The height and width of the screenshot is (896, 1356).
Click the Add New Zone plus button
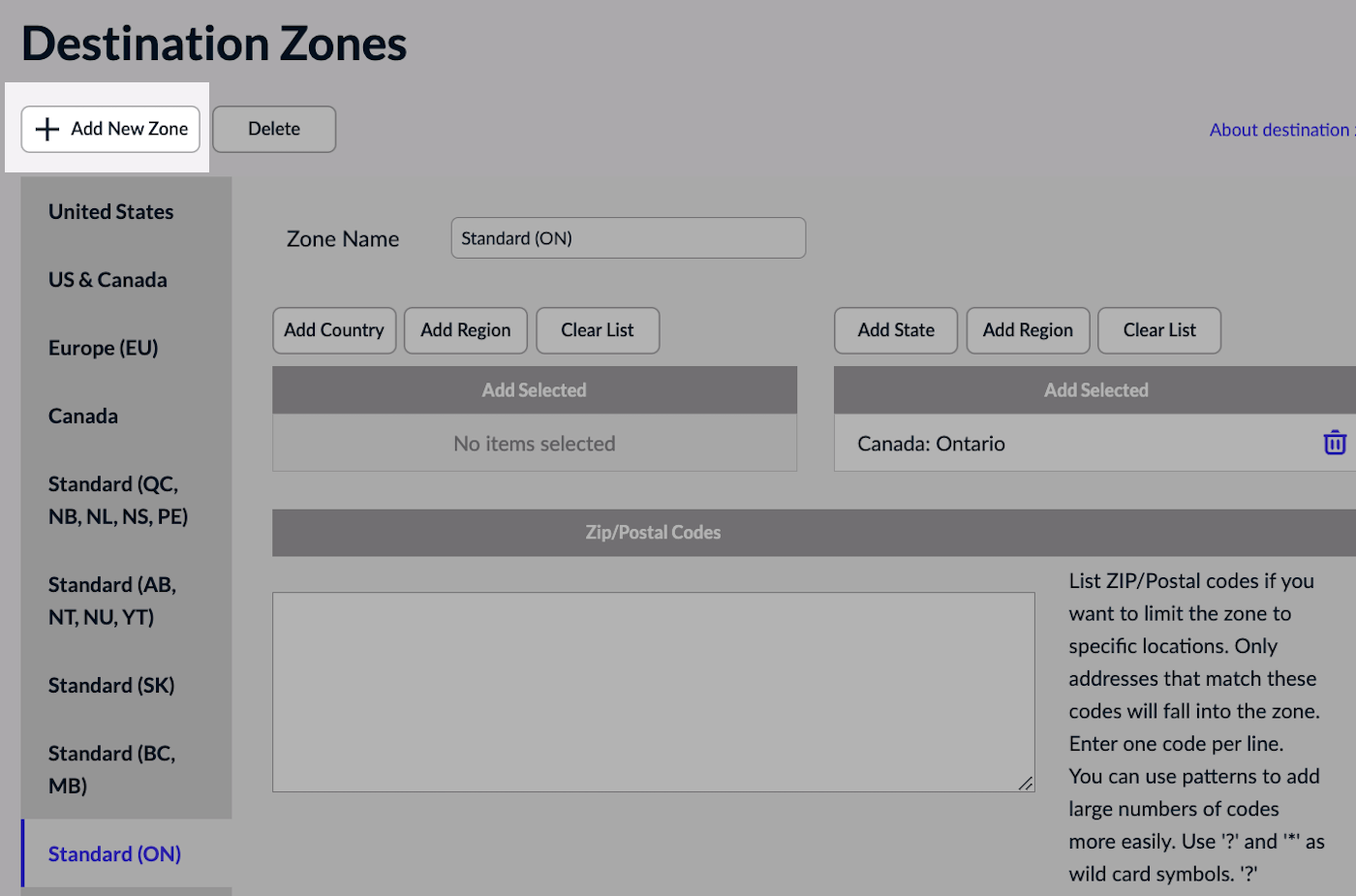point(110,129)
